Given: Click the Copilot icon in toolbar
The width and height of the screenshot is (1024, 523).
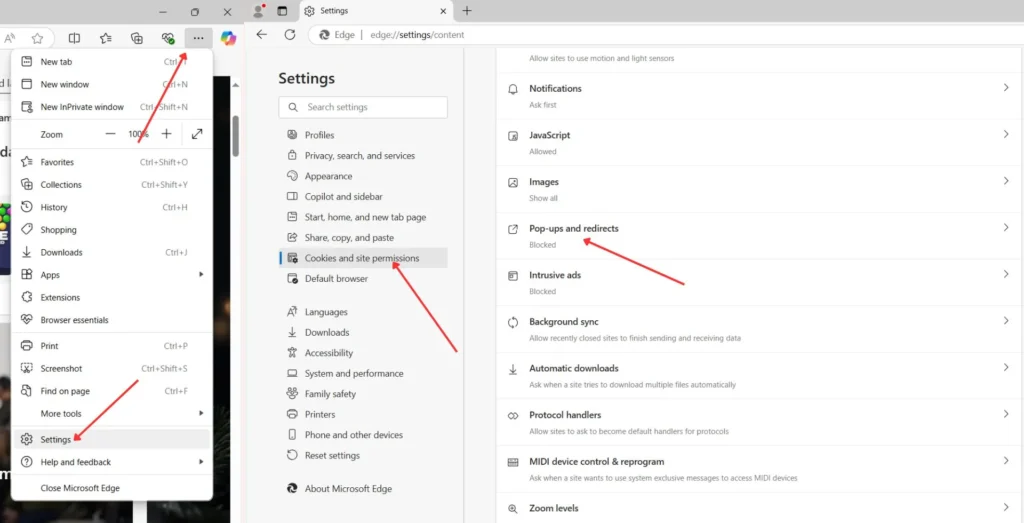Looking at the screenshot, I should [228, 39].
